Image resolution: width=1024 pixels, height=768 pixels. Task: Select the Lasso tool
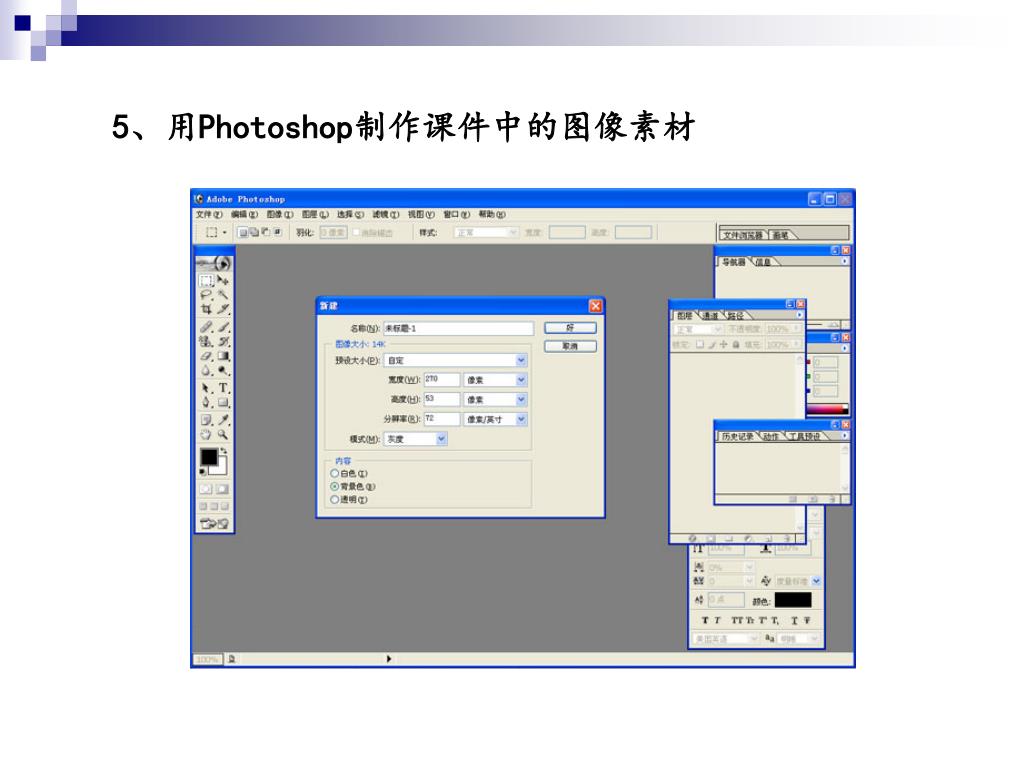click(206, 295)
